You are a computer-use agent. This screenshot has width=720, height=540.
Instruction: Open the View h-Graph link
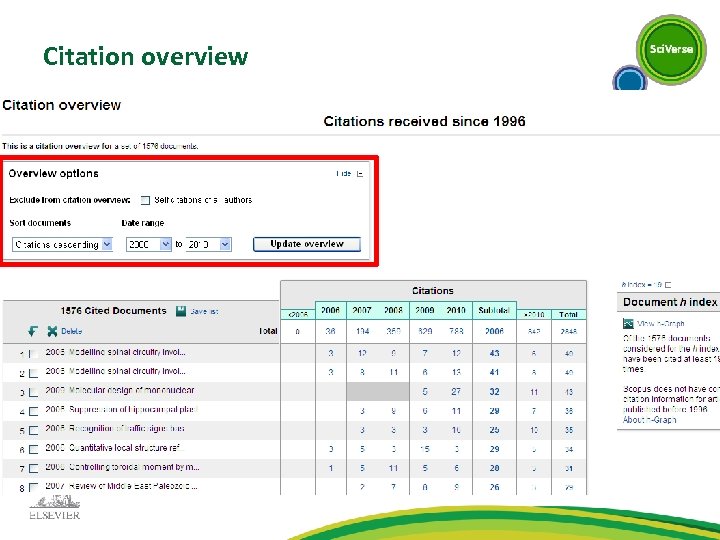point(660,323)
